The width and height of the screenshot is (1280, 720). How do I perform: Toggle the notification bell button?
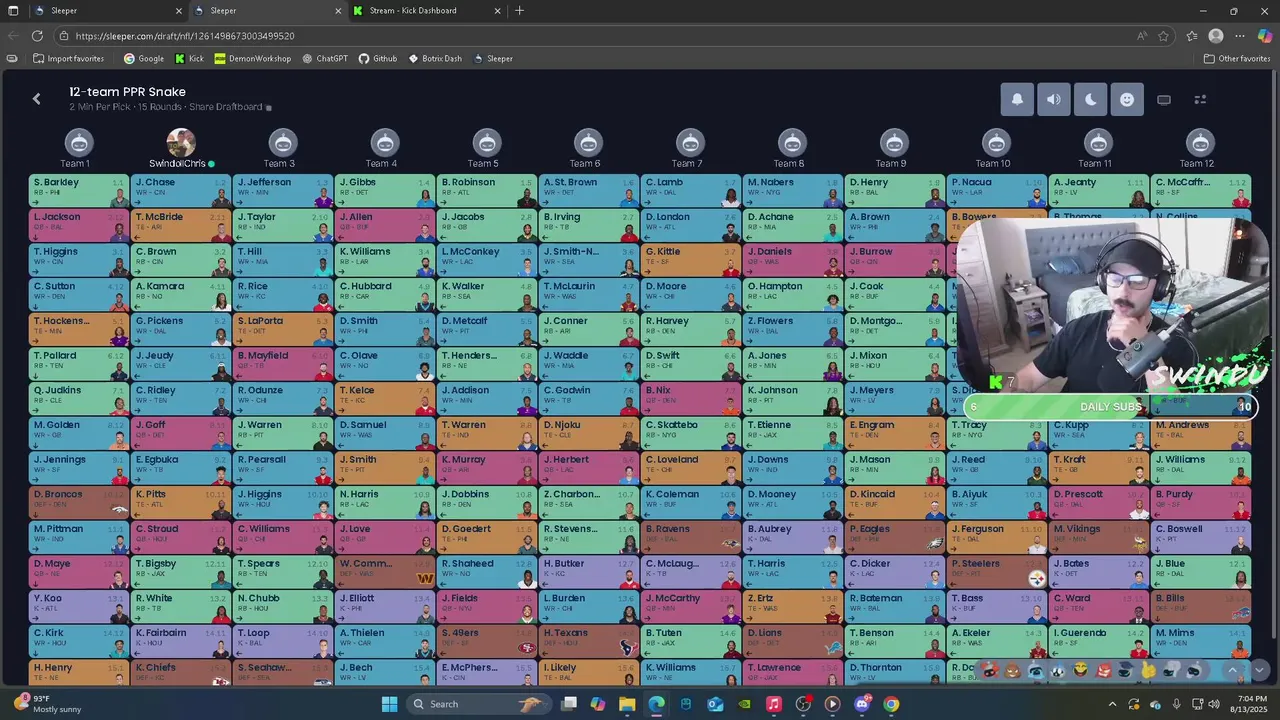coord(1017,100)
